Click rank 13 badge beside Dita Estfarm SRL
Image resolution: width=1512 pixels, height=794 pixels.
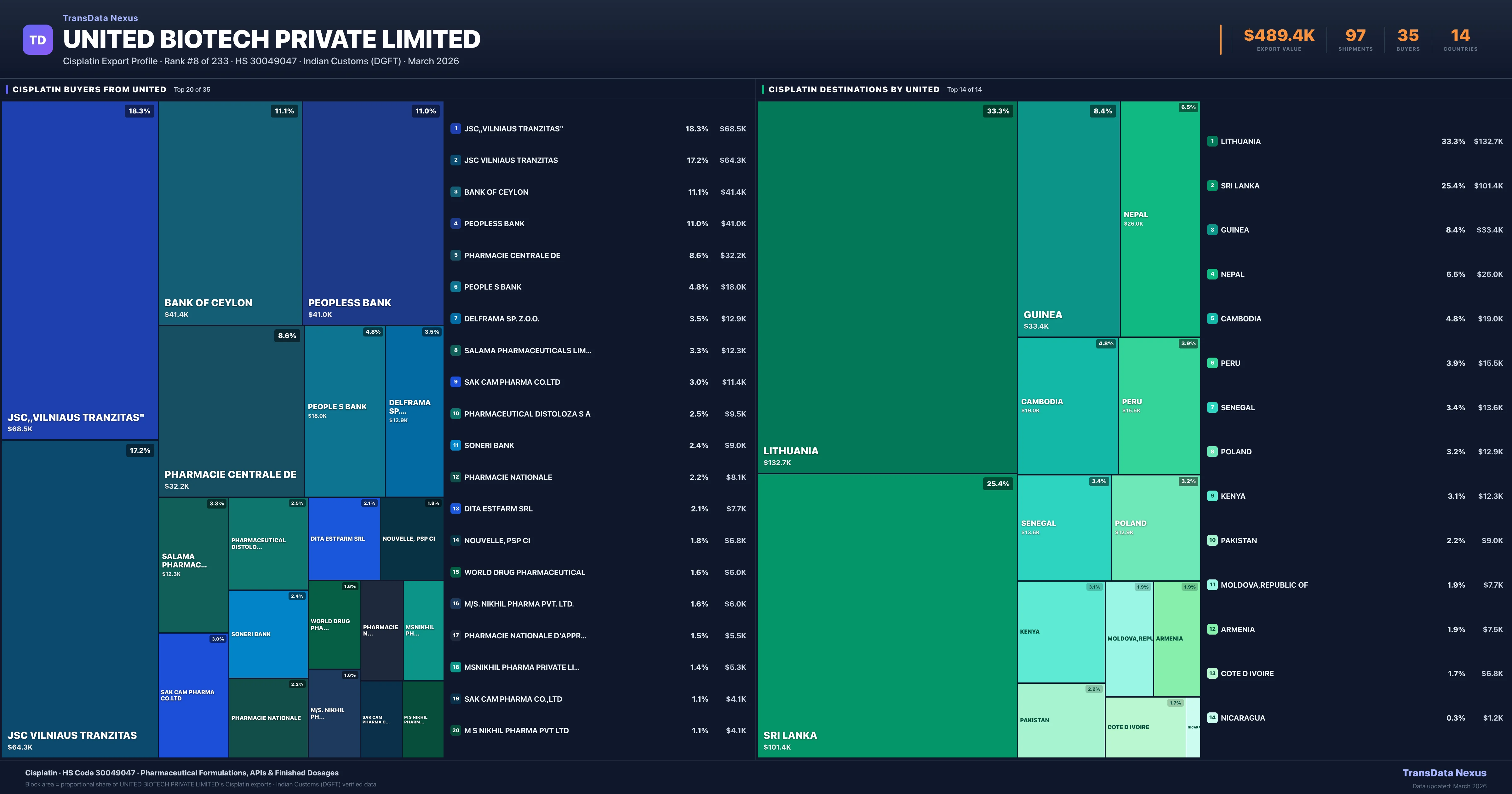[x=455, y=509]
